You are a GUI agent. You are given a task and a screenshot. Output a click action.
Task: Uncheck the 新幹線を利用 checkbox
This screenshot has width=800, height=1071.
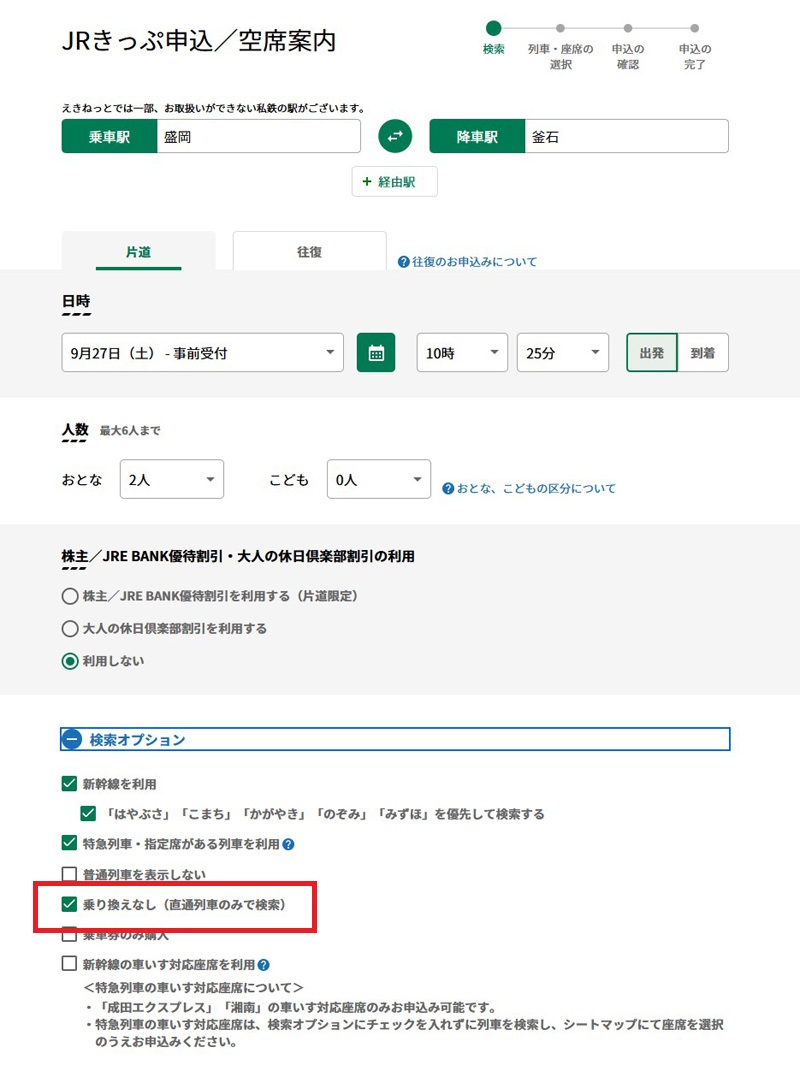(x=69, y=784)
